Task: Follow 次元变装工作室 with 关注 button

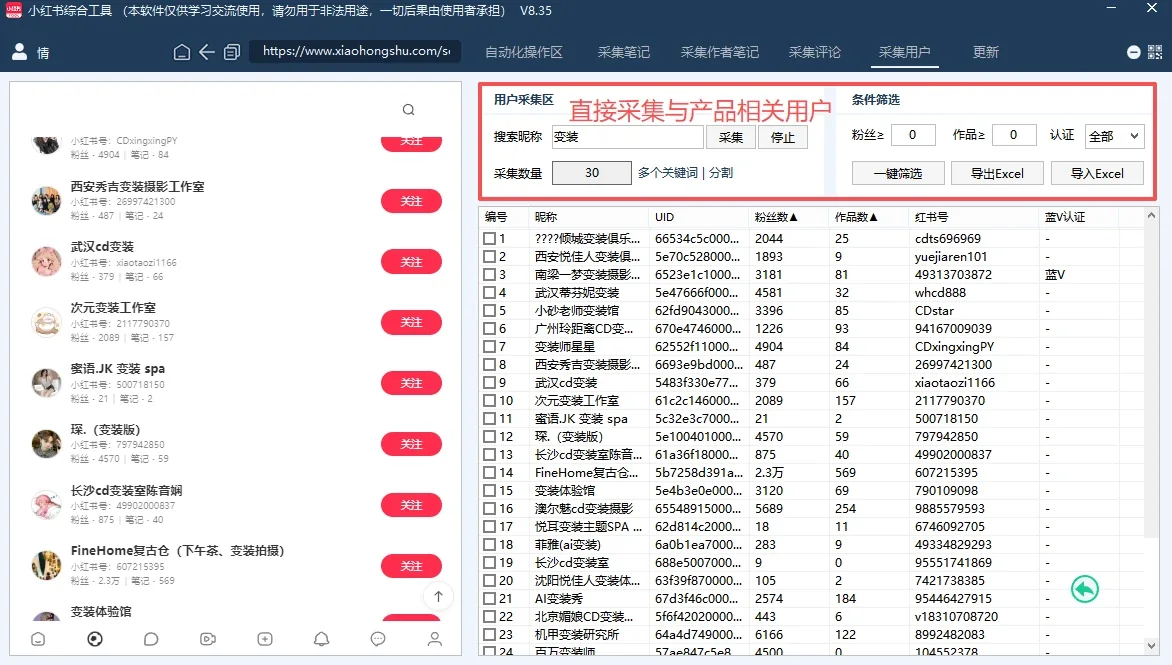Action: click(411, 322)
